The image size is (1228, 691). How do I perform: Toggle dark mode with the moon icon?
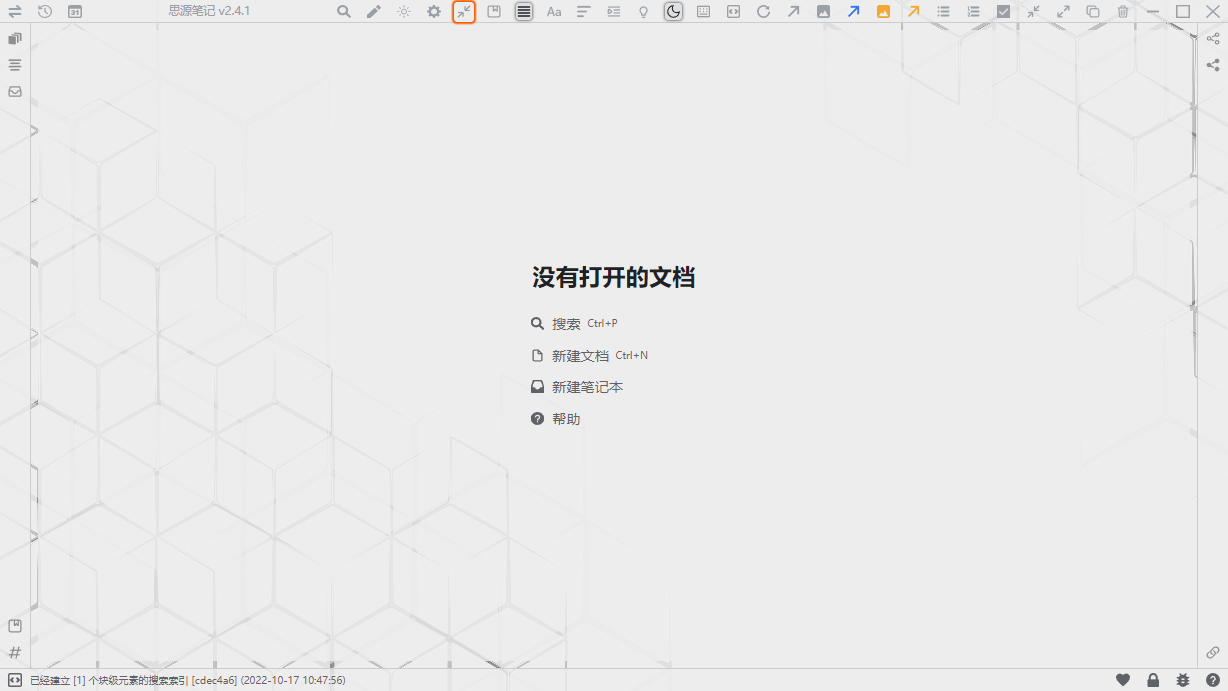pyautogui.click(x=674, y=12)
